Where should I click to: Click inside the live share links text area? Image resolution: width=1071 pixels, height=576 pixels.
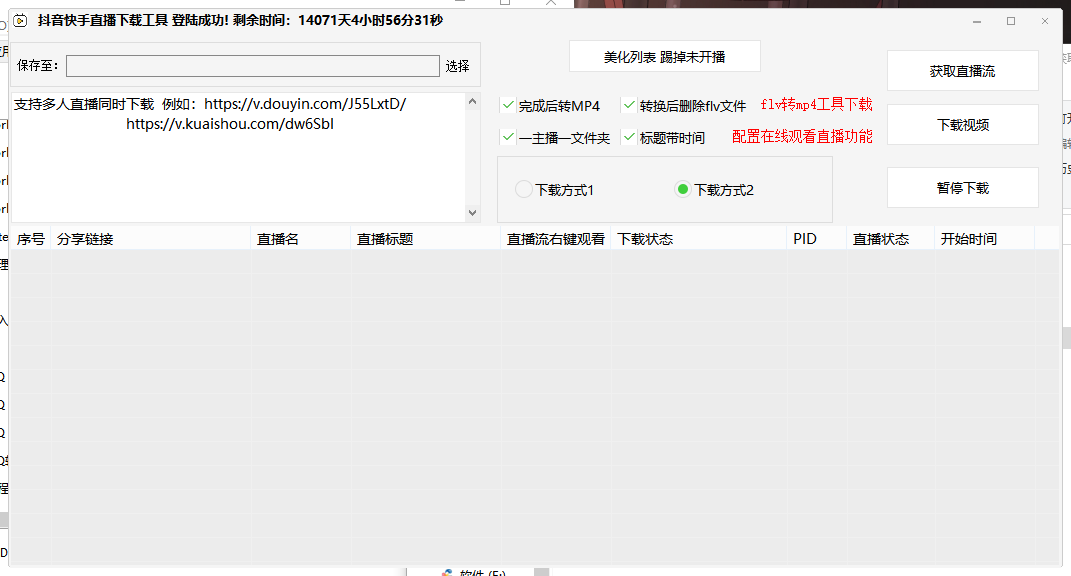pyautogui.click(x=238, y=157)
